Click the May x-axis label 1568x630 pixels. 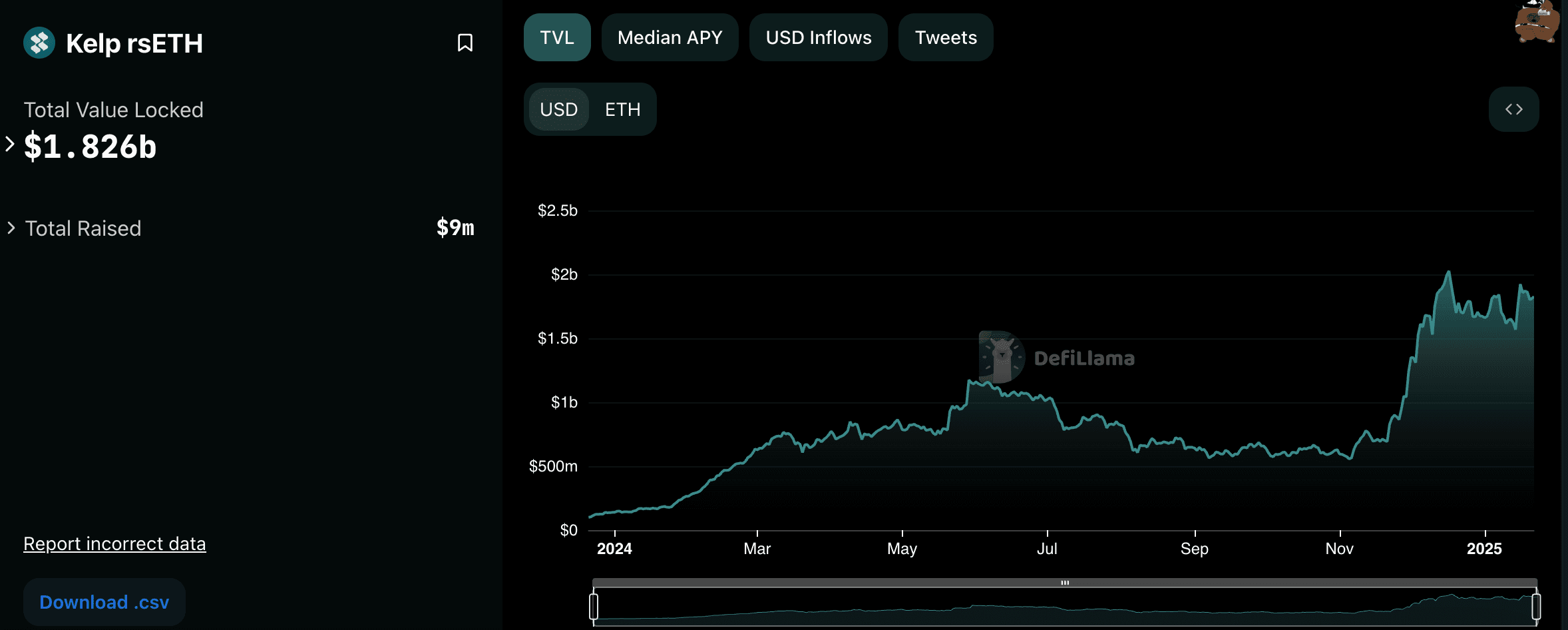click(902, 549)
